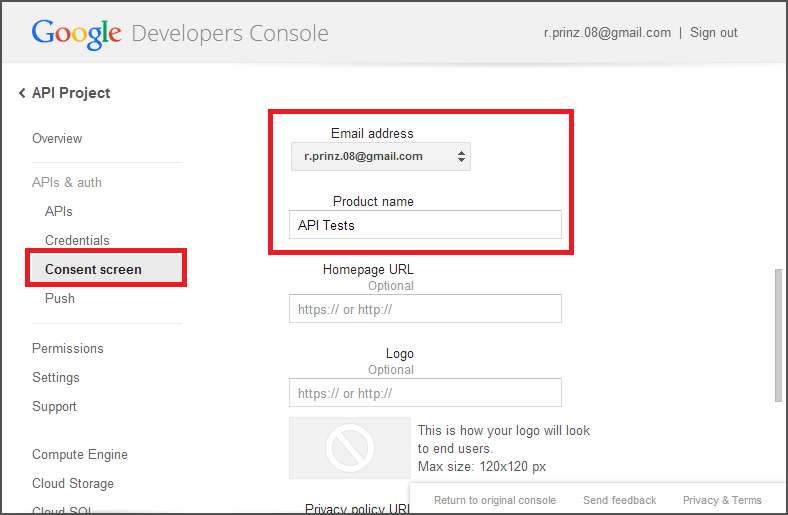This screenshot has width=788, height=515.
Task: Open the Permissions page
Action: tap(68, 348)
